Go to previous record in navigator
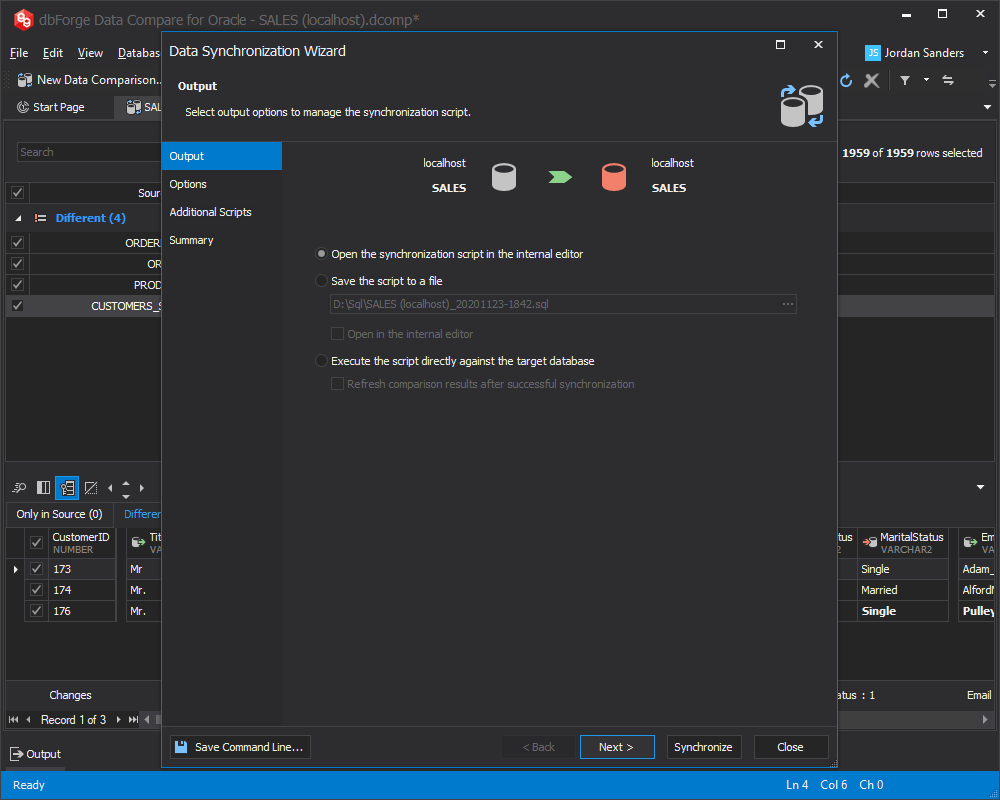Screen dimensions: 1000x800 pos(28,720)
